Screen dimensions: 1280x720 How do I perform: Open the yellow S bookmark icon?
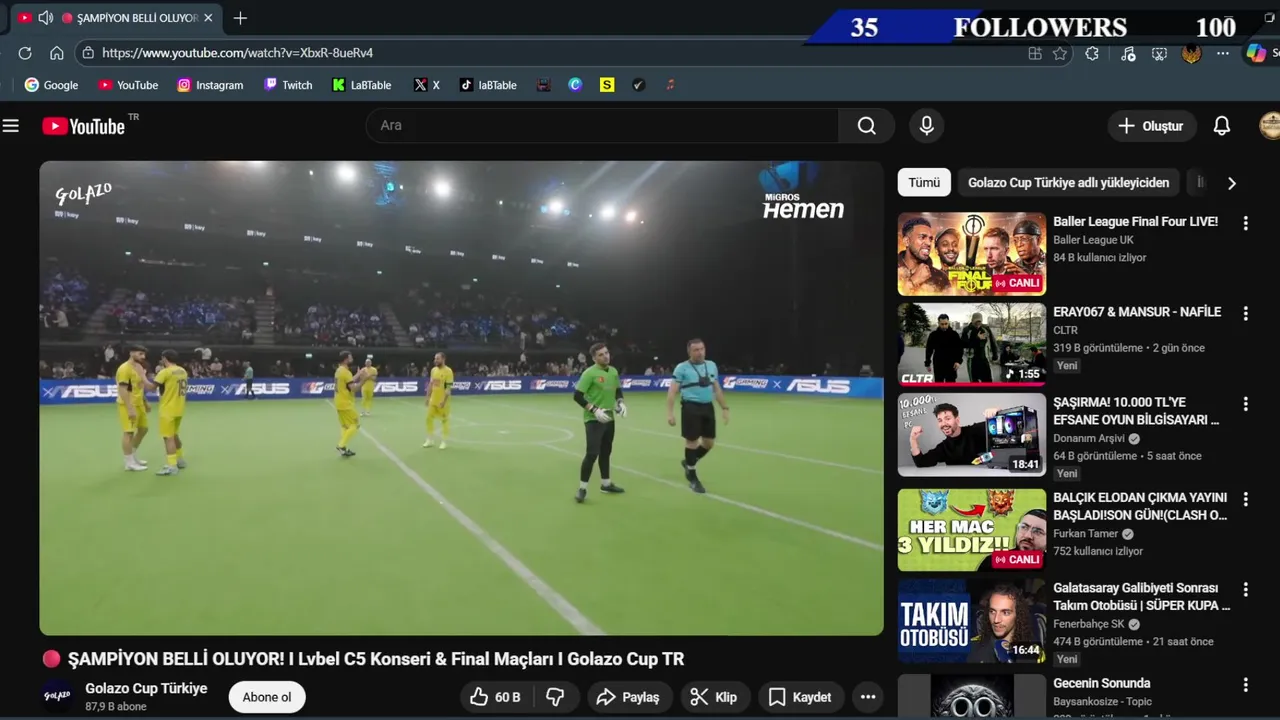click(607, 85)
